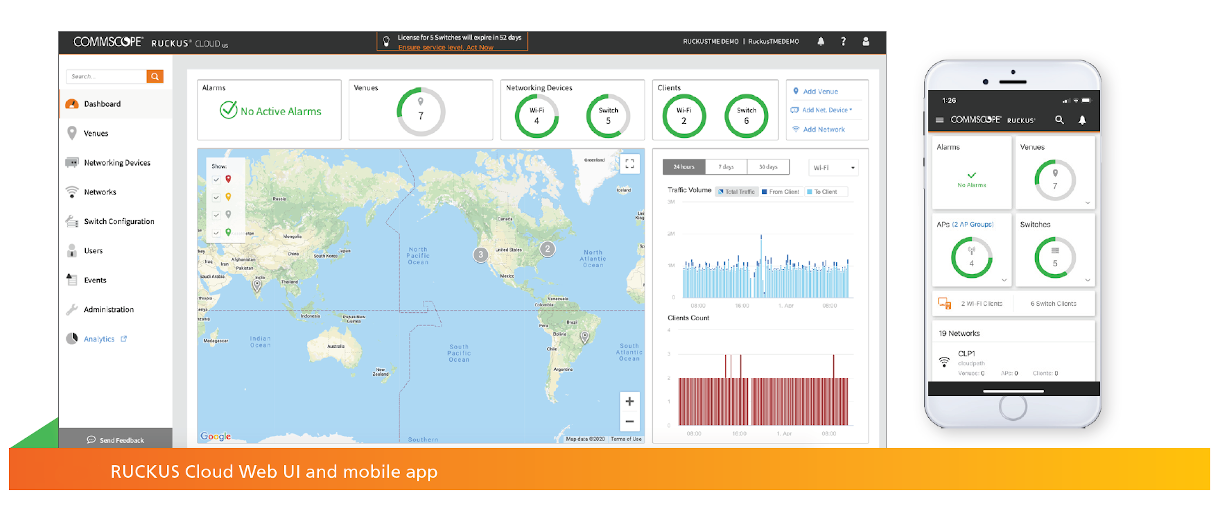Click the Ensure service level, Act Now link
Viewport: 1220px width, 520px height.
tap(446, 47)
